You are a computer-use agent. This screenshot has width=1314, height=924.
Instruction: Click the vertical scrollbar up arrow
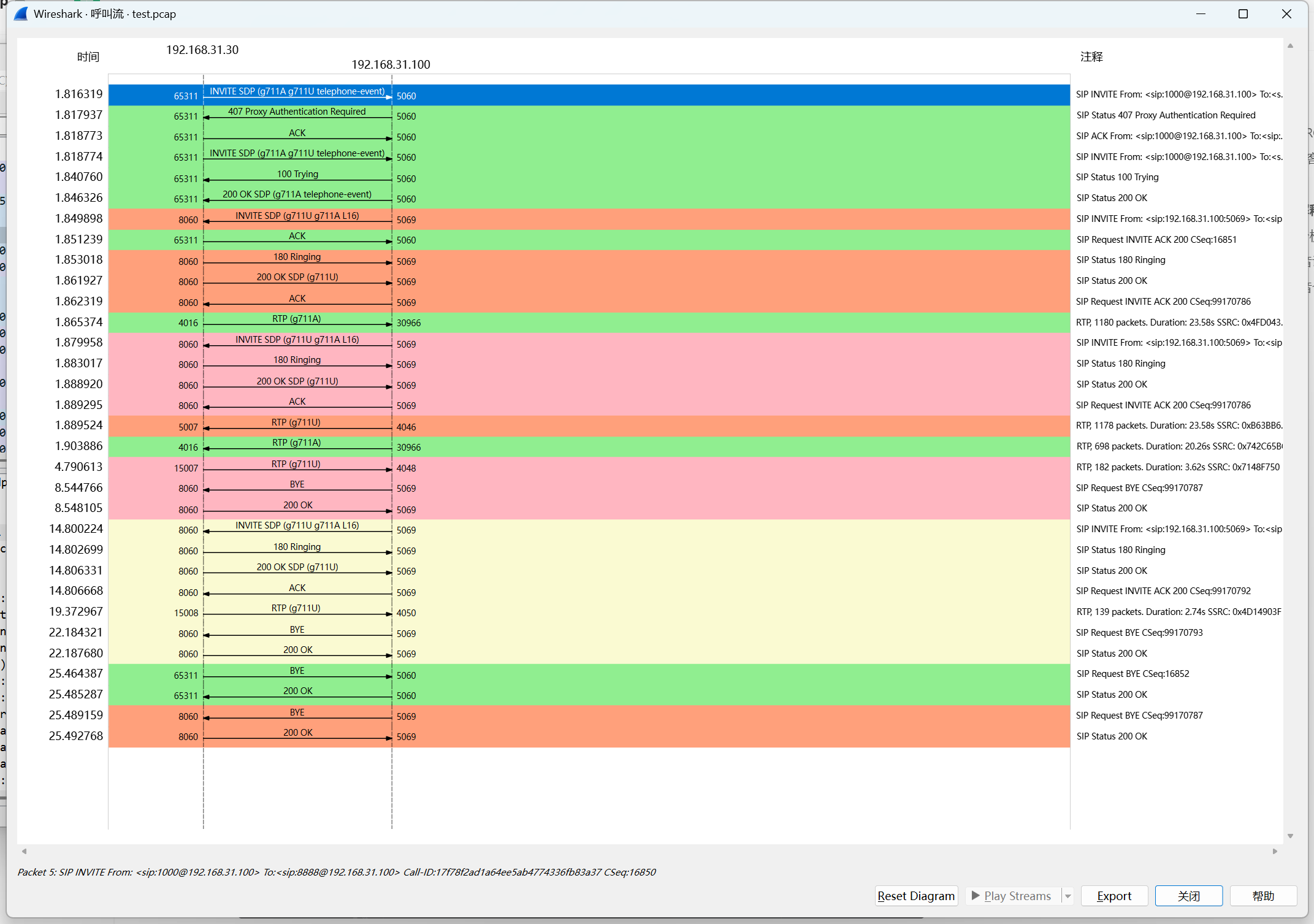pyautogui.click(x=1290, y=46)
